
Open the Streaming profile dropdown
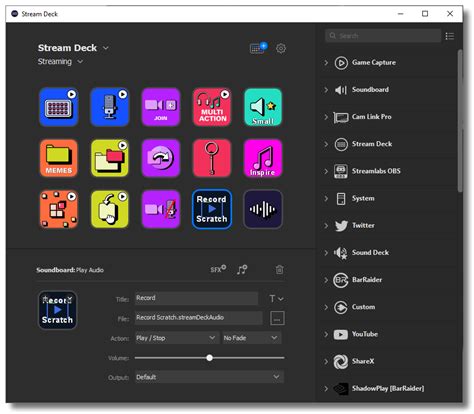click(x=80, y=62)
